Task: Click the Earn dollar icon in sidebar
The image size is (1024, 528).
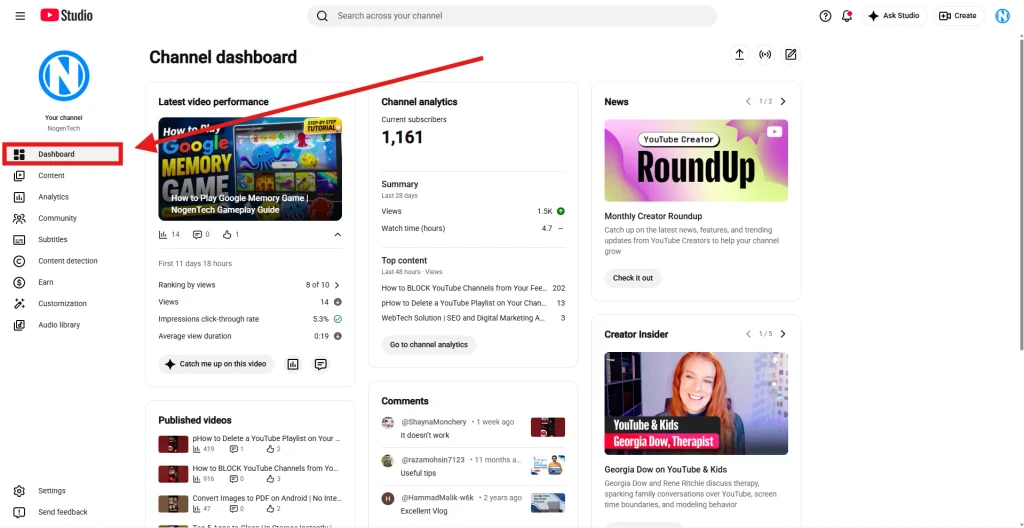Action: tap(20, 282)
